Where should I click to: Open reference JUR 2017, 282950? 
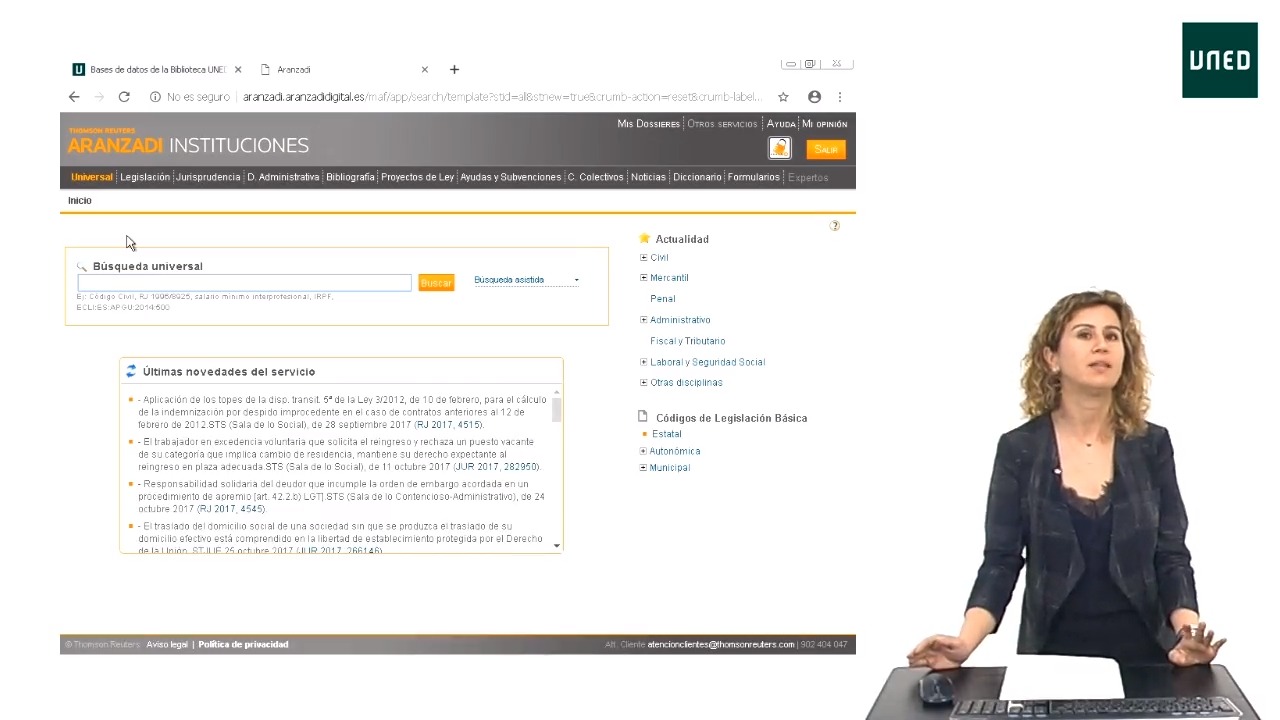[496, 467]
